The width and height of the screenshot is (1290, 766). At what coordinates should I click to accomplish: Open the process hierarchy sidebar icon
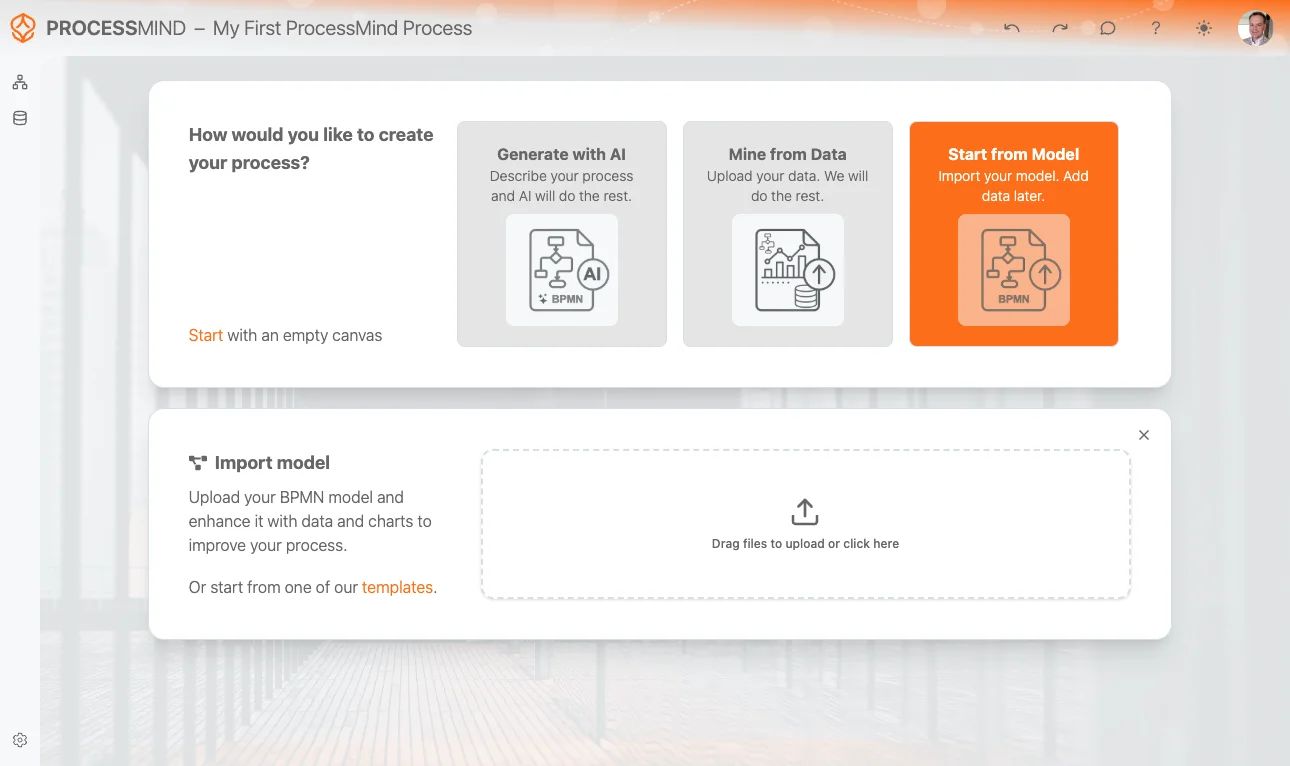click(x=20, y=82)
